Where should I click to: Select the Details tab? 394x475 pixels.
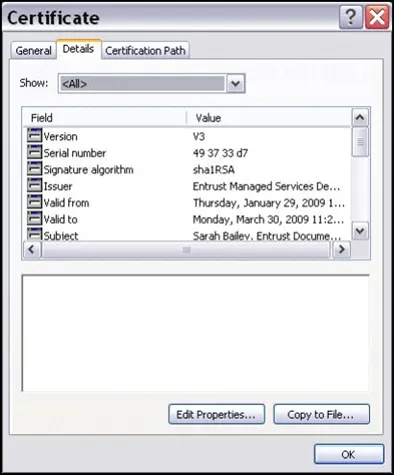tap(78, 49)
